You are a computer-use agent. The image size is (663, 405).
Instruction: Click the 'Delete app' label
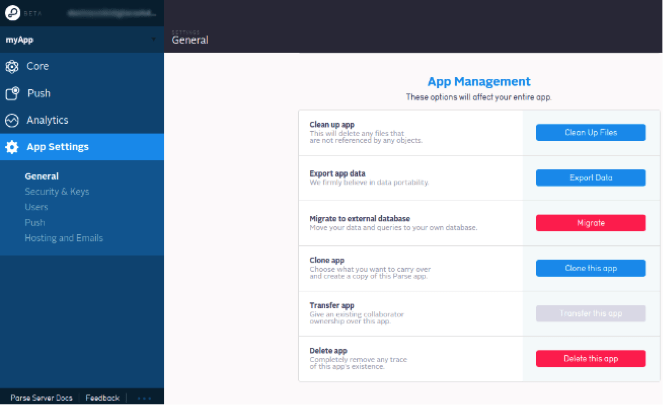click(328, 350)
